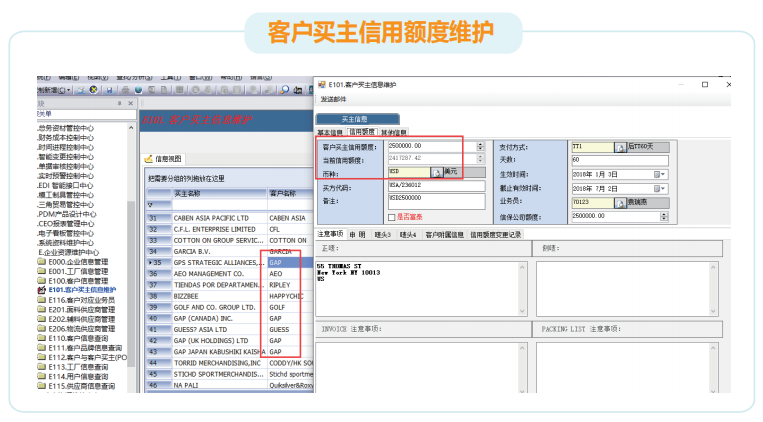The width and height of the screenshot is (763, 422).
Task: Open the 信用额度变更记录 tab
Action: pos(495,234)
